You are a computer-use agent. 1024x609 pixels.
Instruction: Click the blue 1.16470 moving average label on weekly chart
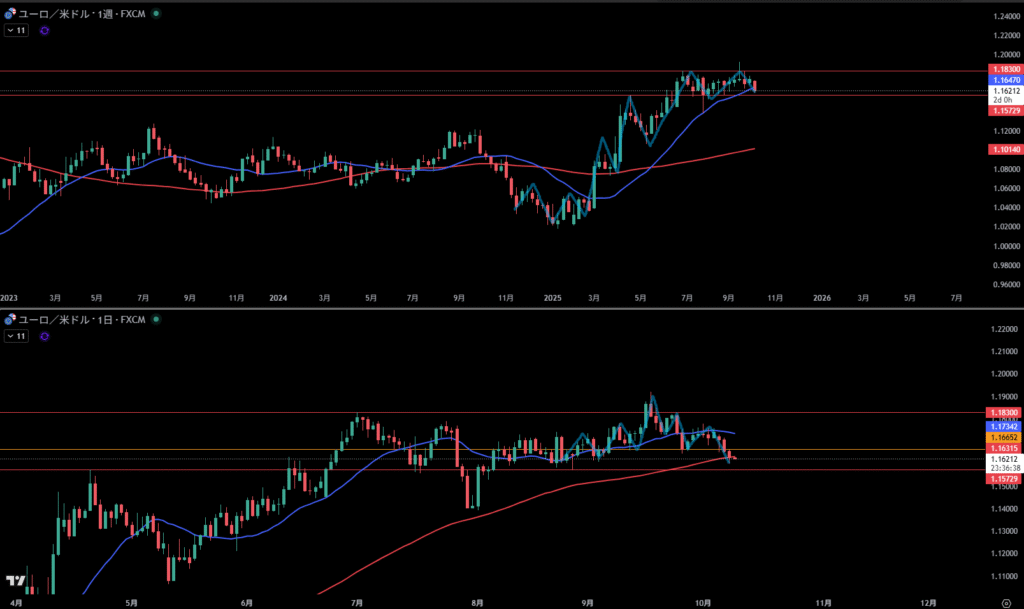coord(1004,79)
